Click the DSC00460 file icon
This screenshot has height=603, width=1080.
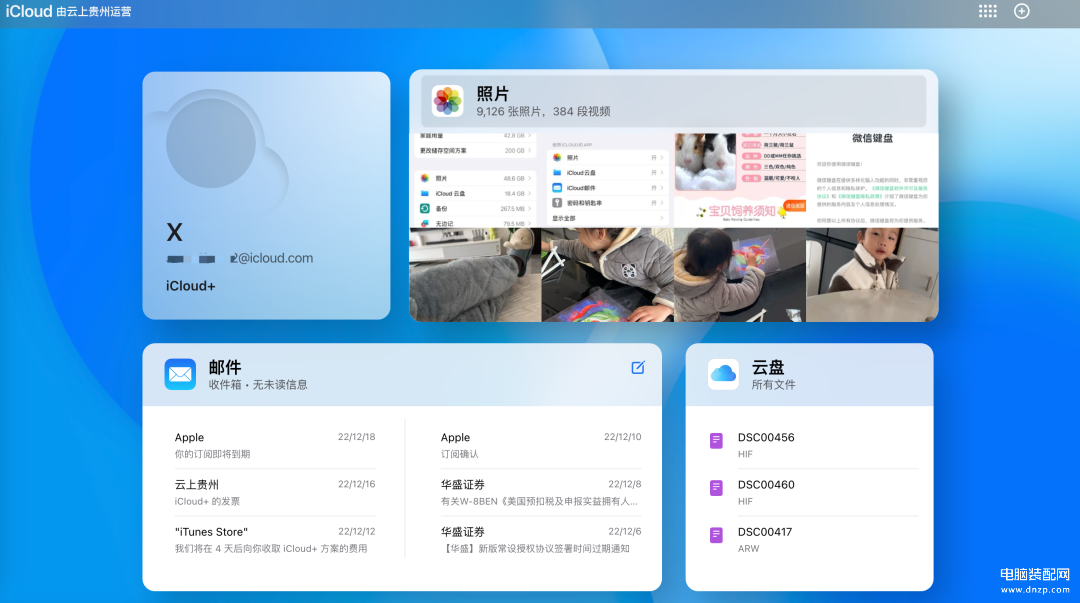(x=716, y=488)
